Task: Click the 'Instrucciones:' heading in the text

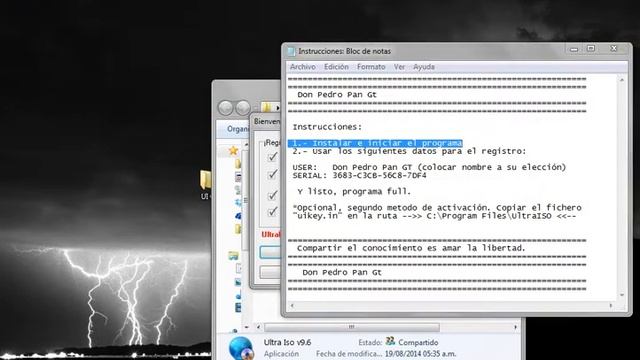Action: pyautogui.click(x=327, y=127)
